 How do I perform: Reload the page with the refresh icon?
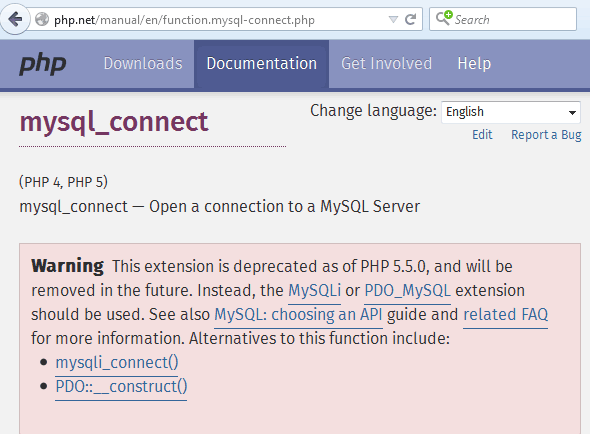point(411,19)
